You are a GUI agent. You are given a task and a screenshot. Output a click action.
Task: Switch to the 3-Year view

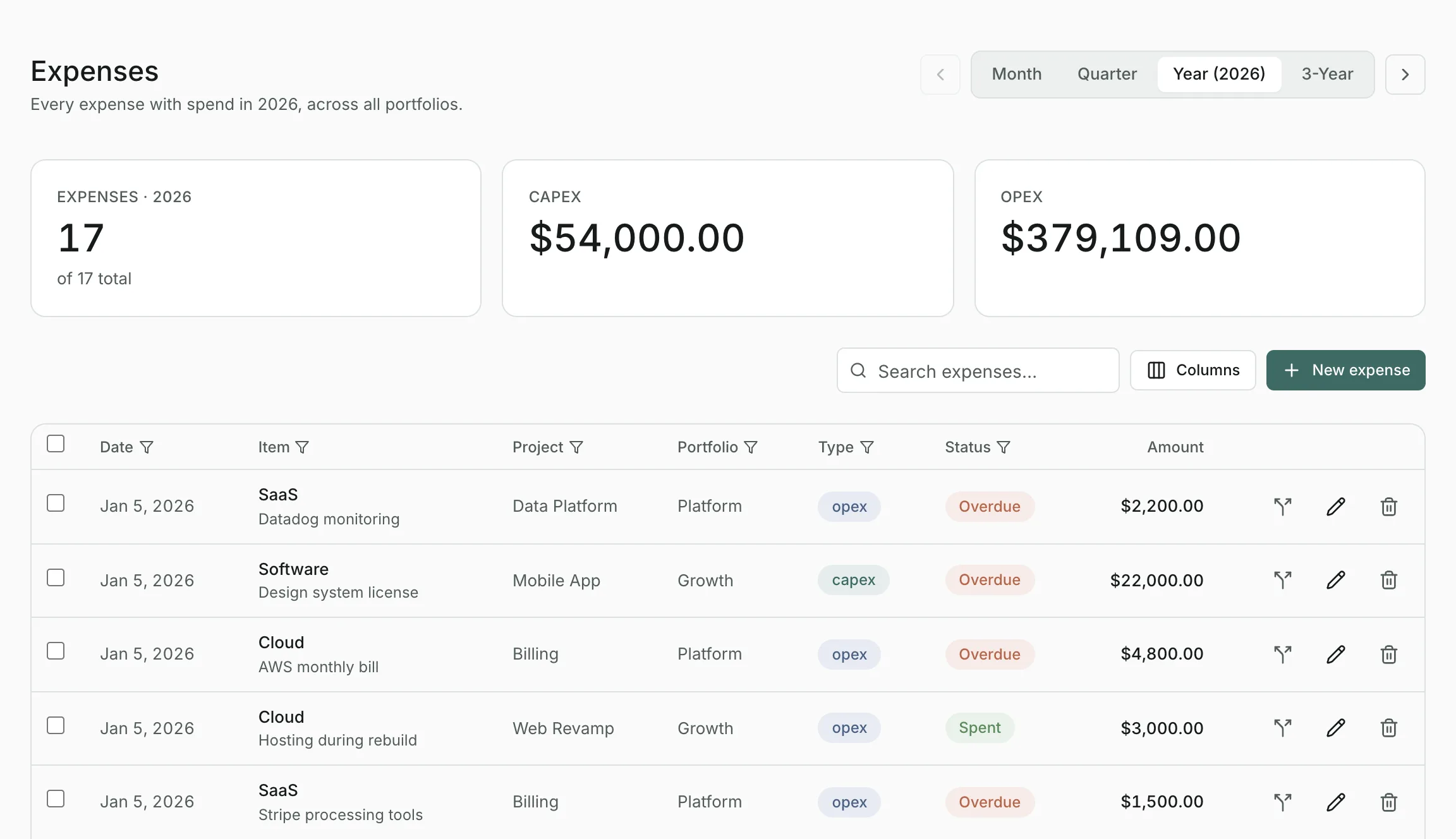click(x=1327, y=74)
